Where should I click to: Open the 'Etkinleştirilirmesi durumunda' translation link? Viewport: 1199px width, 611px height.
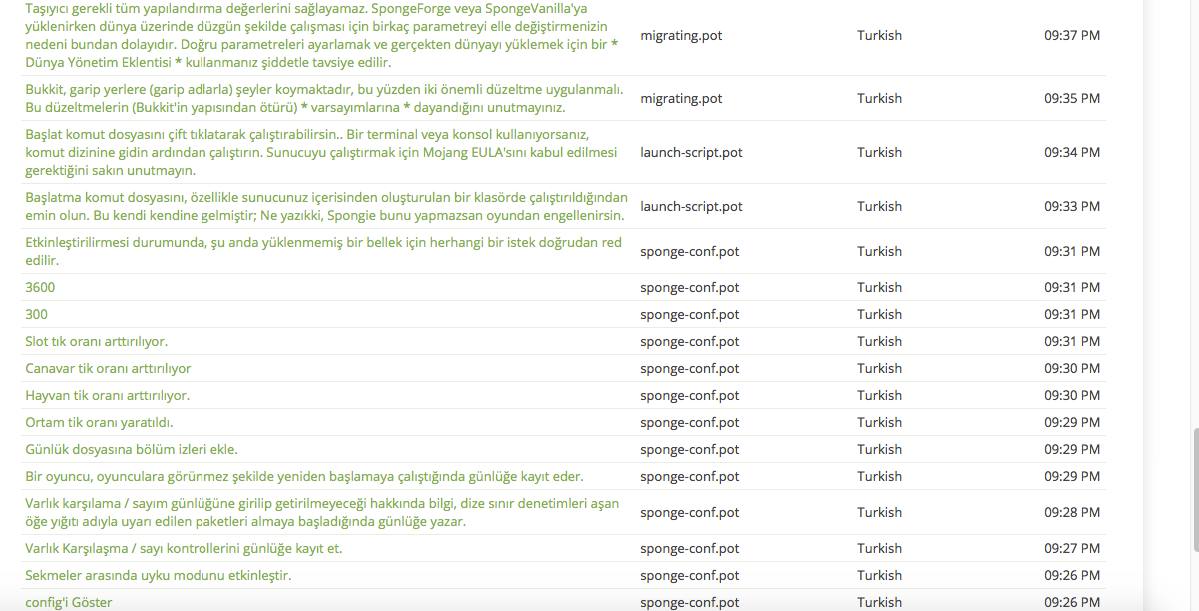coord(323,251)
